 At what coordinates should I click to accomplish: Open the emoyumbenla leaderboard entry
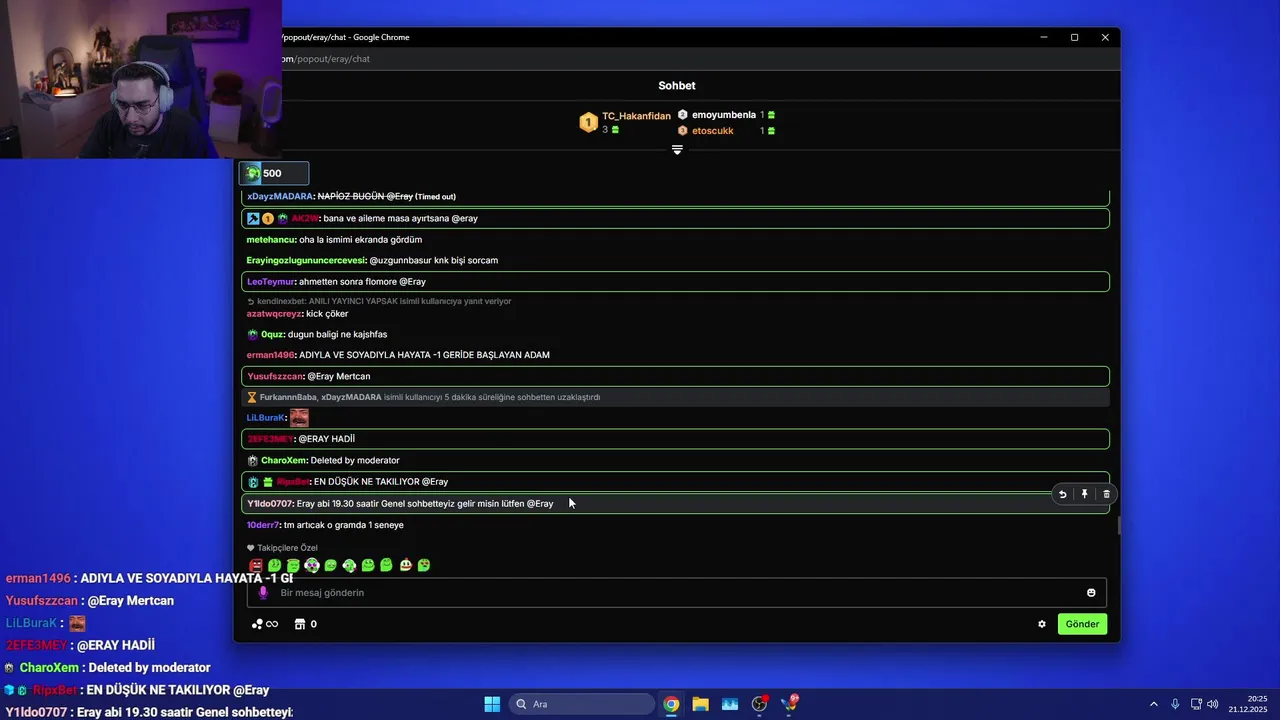(x=726, y=115)
